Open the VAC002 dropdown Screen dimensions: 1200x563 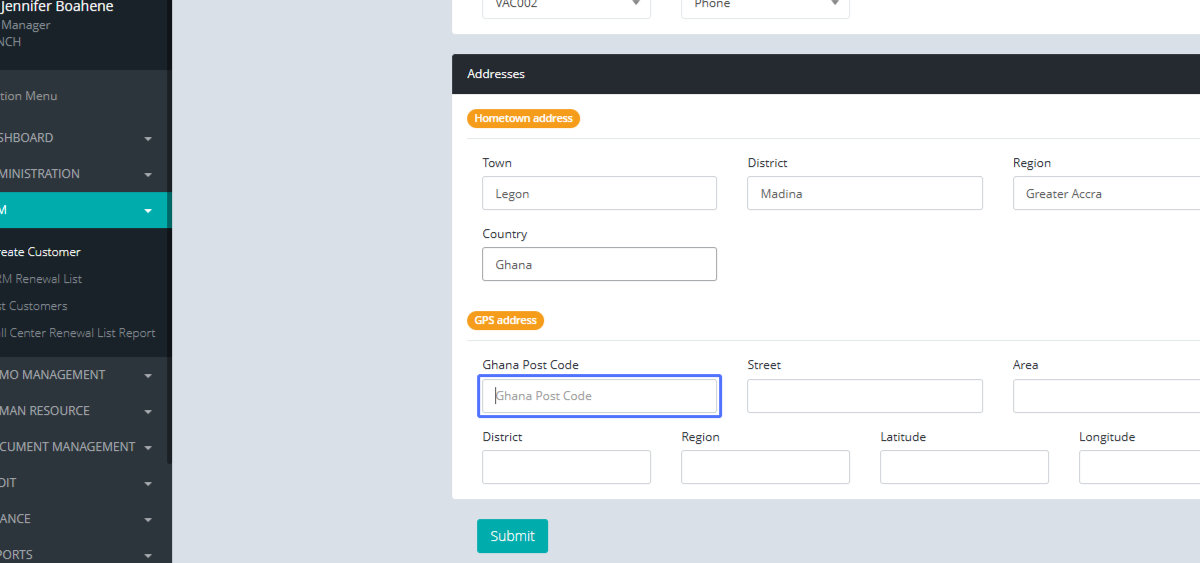tap(566, 5)
